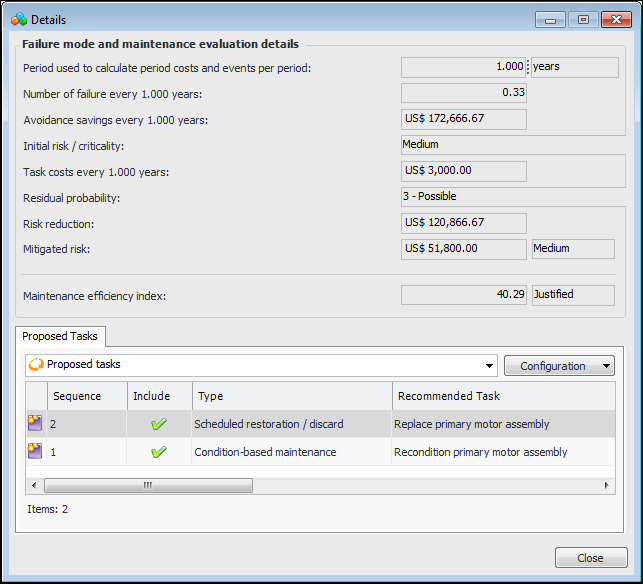Select Recondition primary motor assembly cell
The image size is (643, 584).
pos(504,452)
